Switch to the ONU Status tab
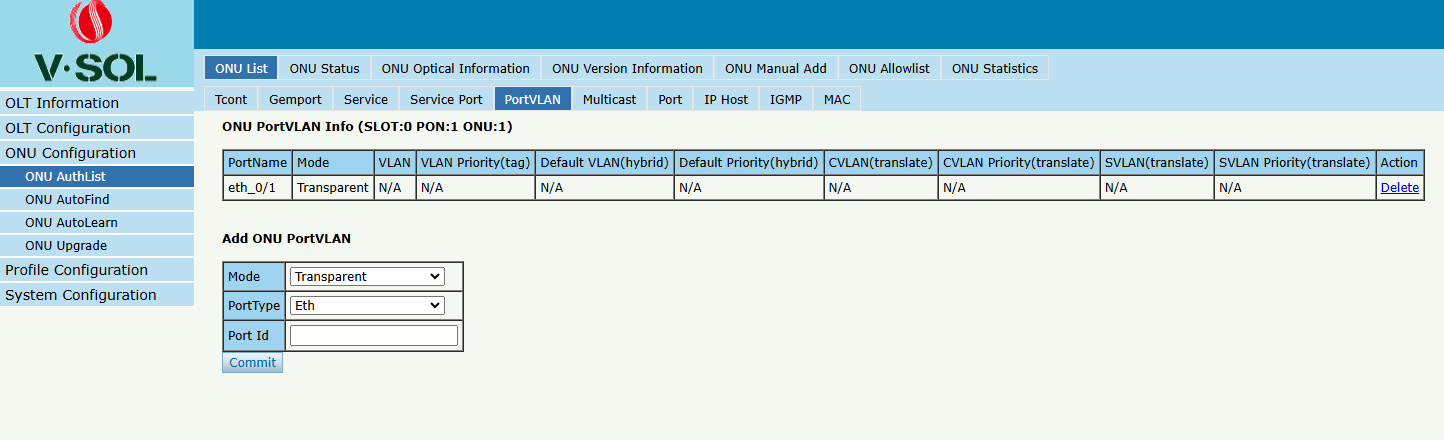The image size is (1444, 440). 324,68
